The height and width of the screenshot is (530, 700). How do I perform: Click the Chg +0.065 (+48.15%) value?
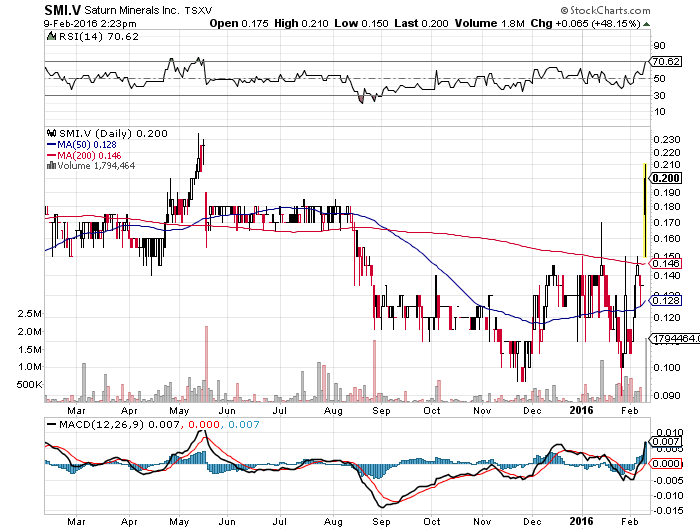pyautogui.click(x=586, y=23)
